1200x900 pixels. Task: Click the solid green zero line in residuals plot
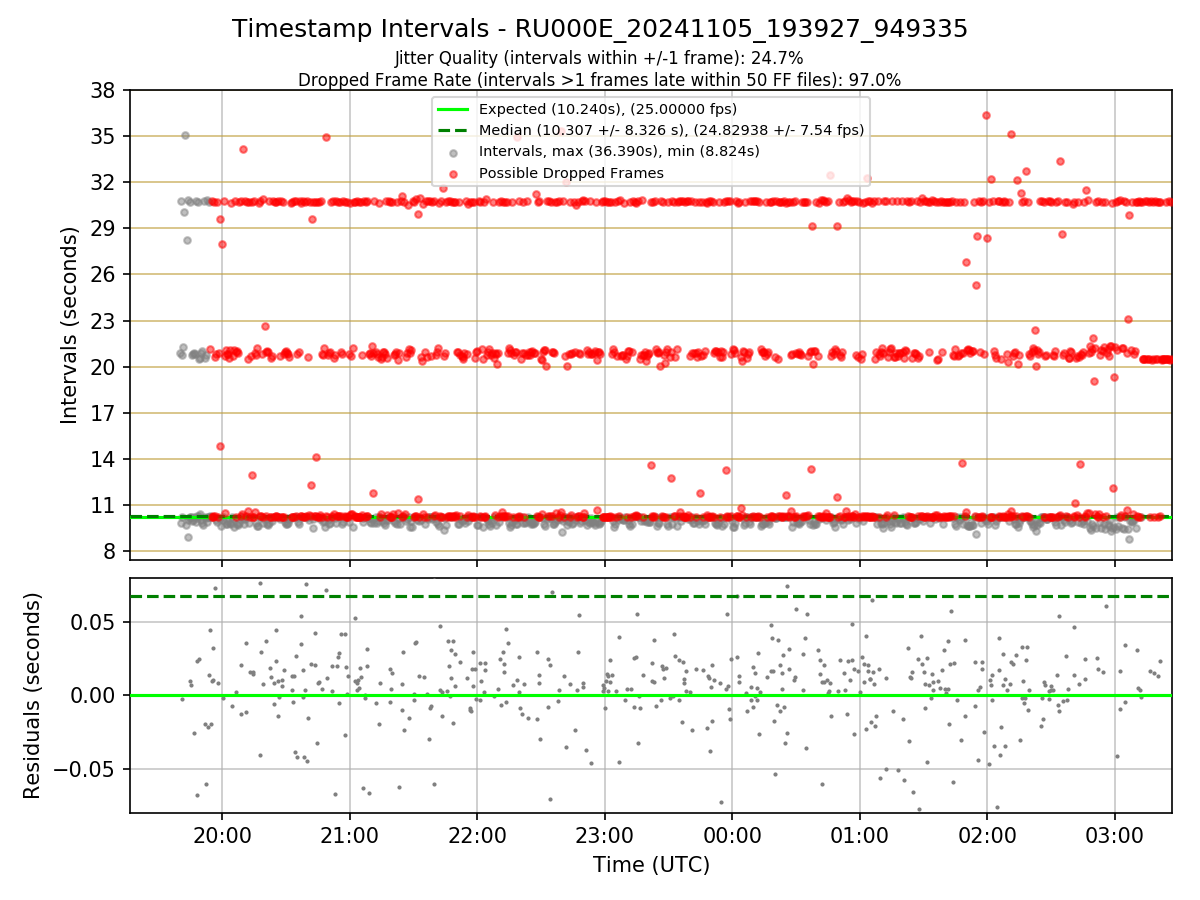pos(651,695)
